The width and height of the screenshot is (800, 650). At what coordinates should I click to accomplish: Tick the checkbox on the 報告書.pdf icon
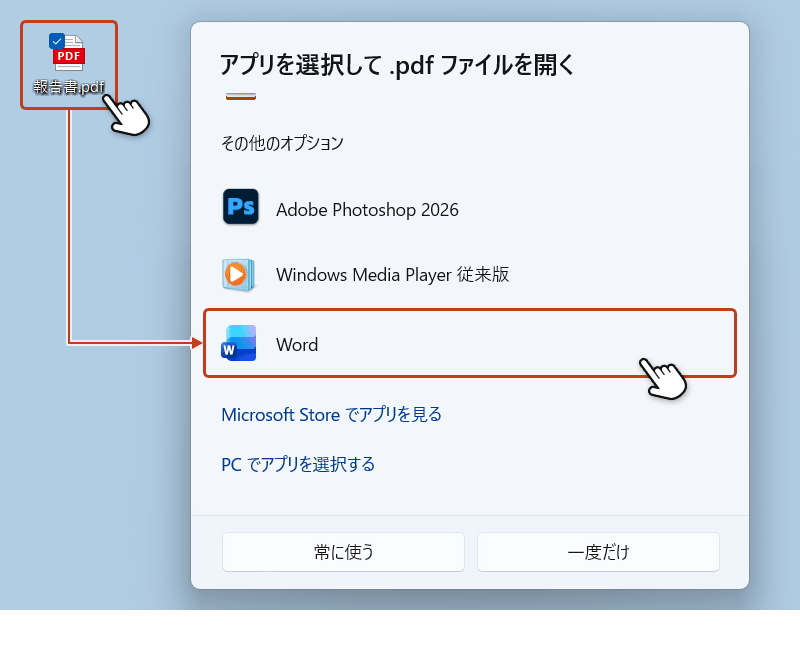click(x=56, y=41)
